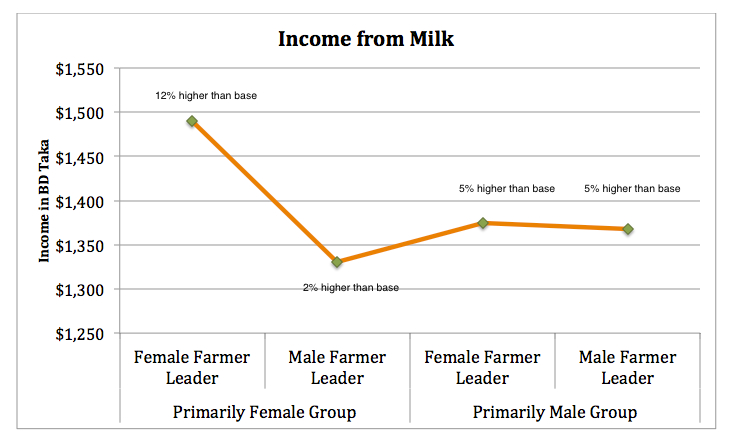Click Female Farmer Leader under Male Group

[x=482, y=367]
